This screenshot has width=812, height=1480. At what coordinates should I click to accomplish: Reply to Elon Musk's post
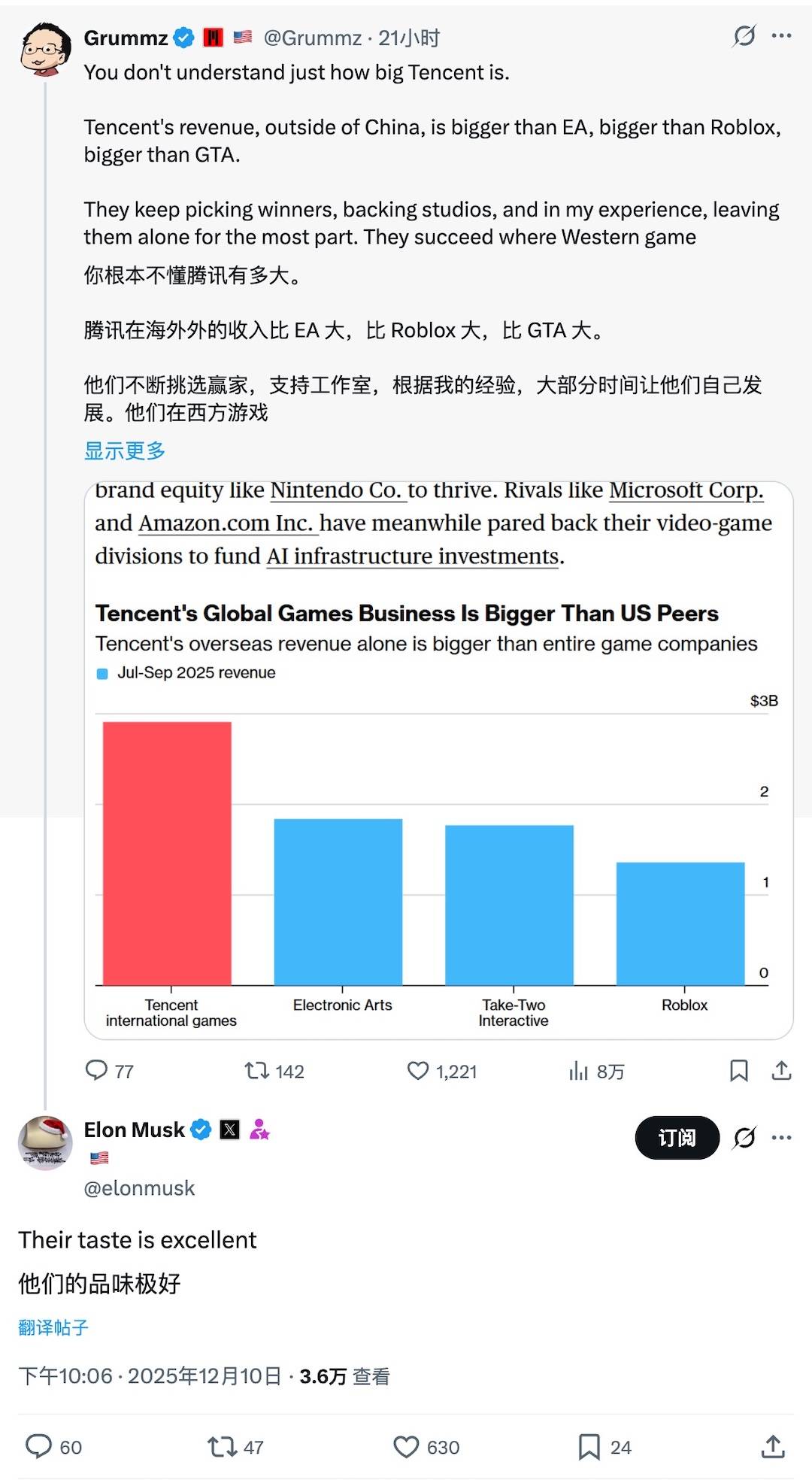click(39, 1447)
